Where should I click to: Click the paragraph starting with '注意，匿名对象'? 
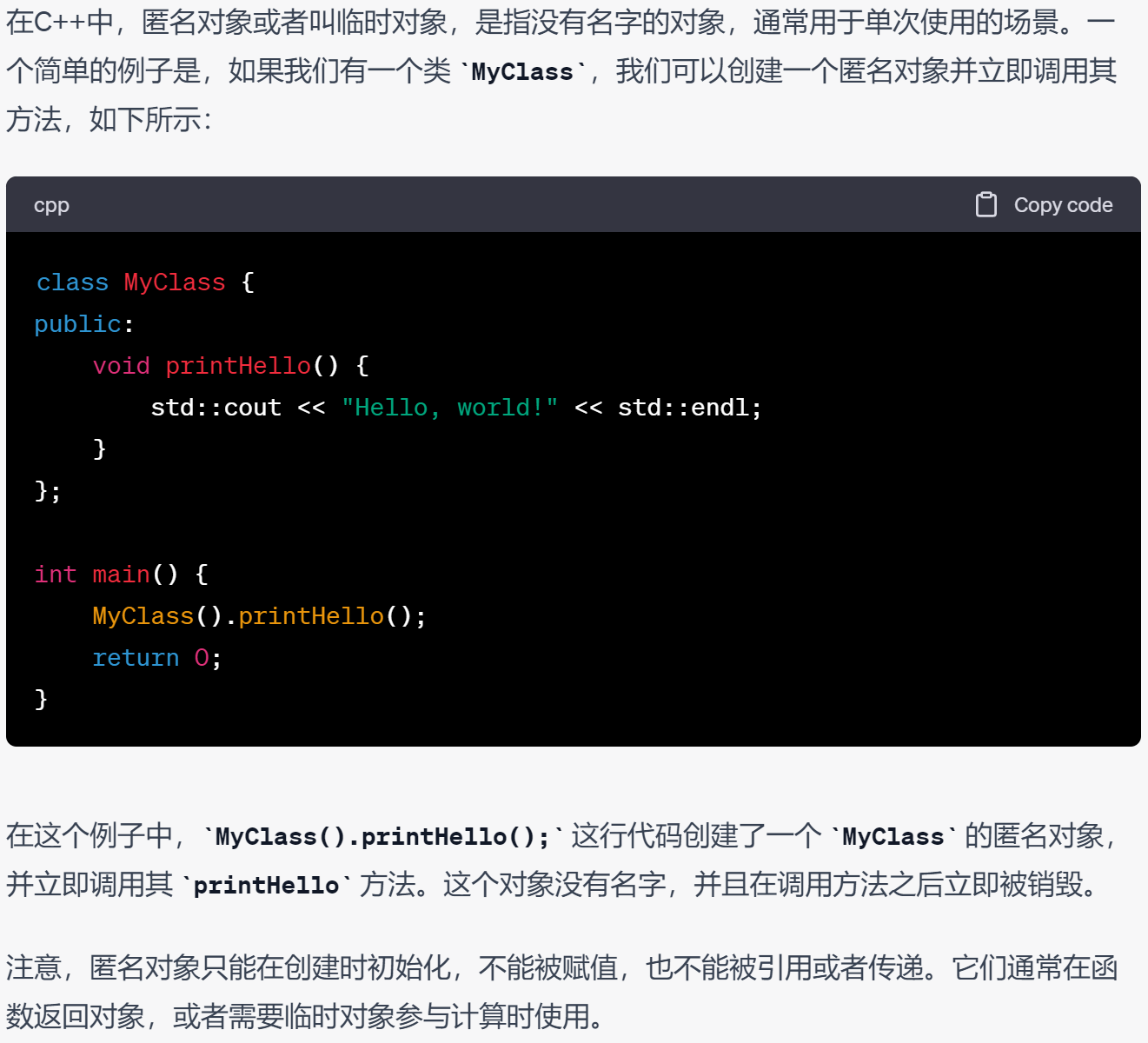click(x=562, y=992)
